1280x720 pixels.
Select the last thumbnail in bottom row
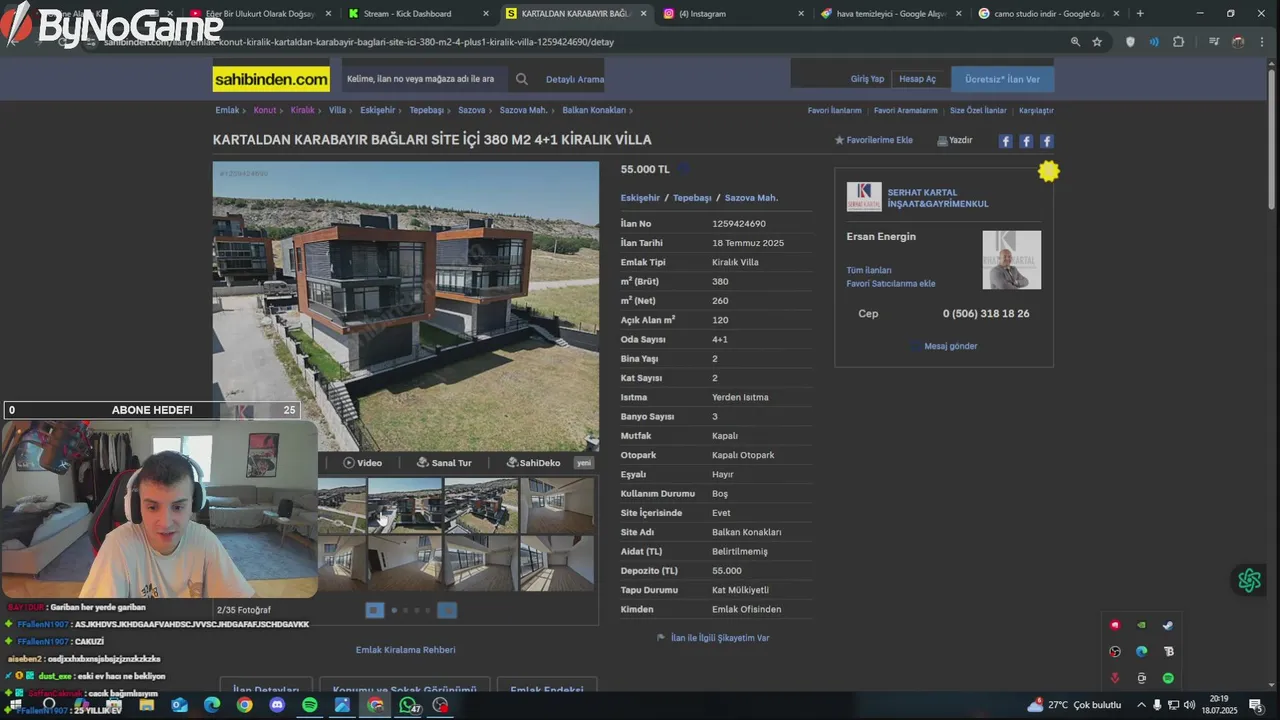tap(557, 563)
